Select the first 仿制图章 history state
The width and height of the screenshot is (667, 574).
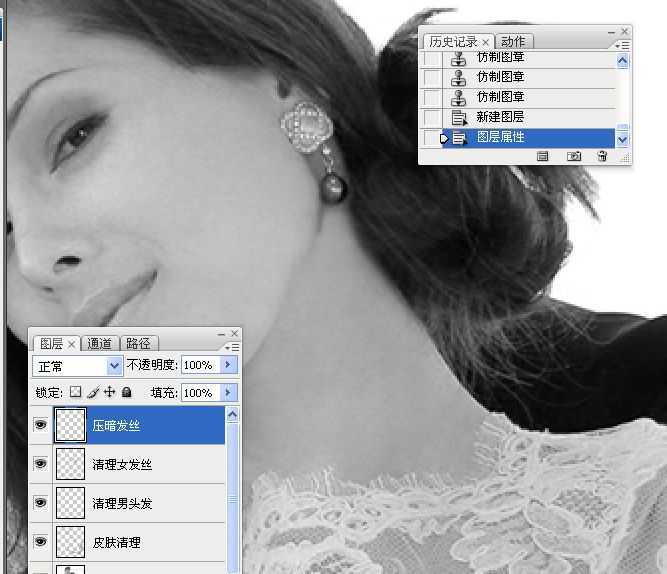tap(529, 58)
